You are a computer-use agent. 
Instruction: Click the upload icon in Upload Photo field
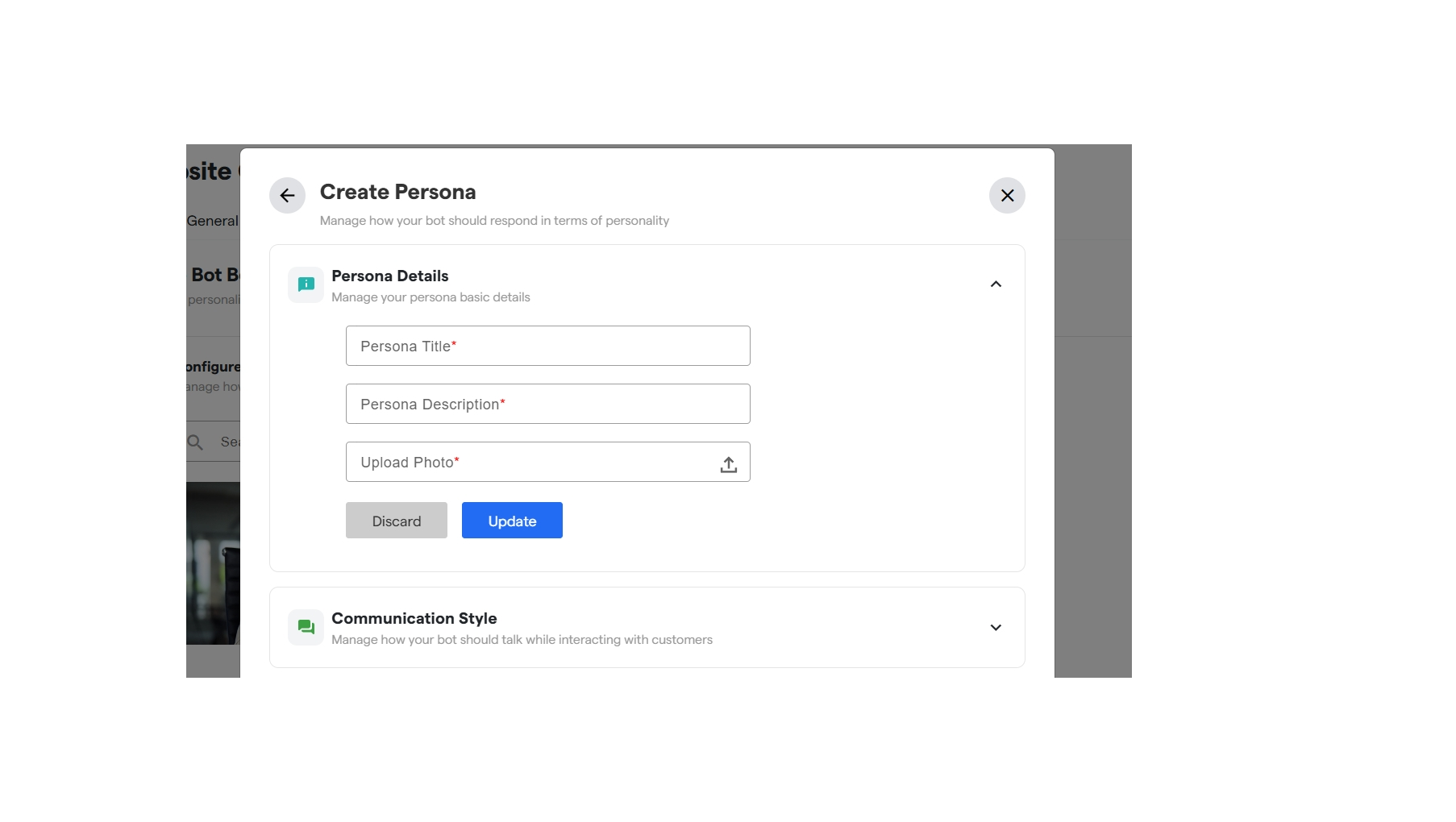pyautogui.click(x=728, y=464)
